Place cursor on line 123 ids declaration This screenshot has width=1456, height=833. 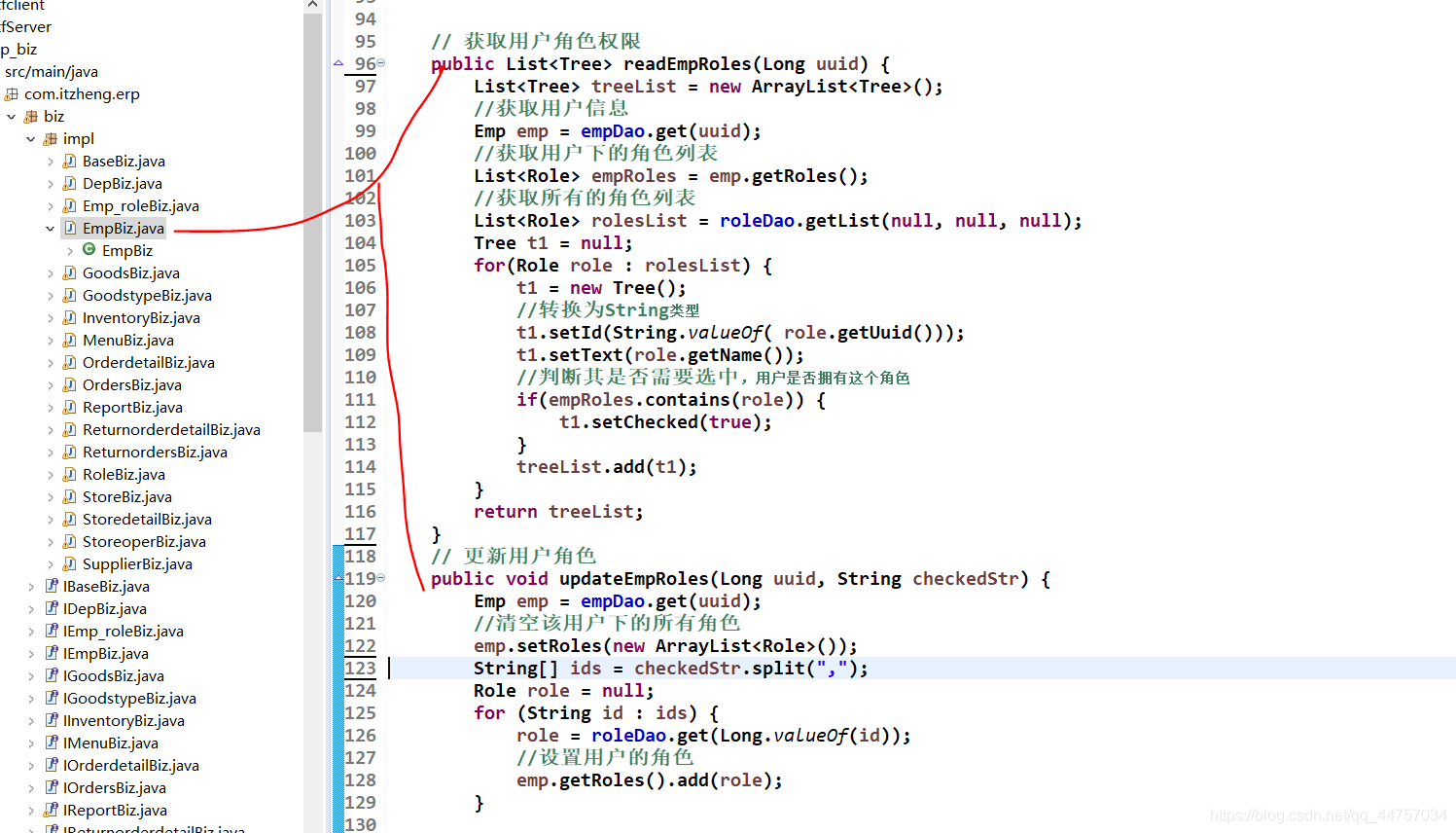coord(671,669)
